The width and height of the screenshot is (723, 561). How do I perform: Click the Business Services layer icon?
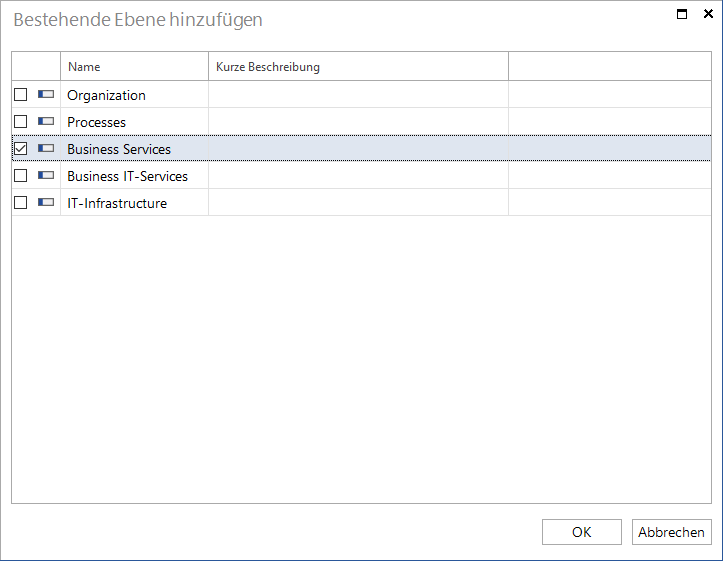pyautogui.click(x=46, y=148)
